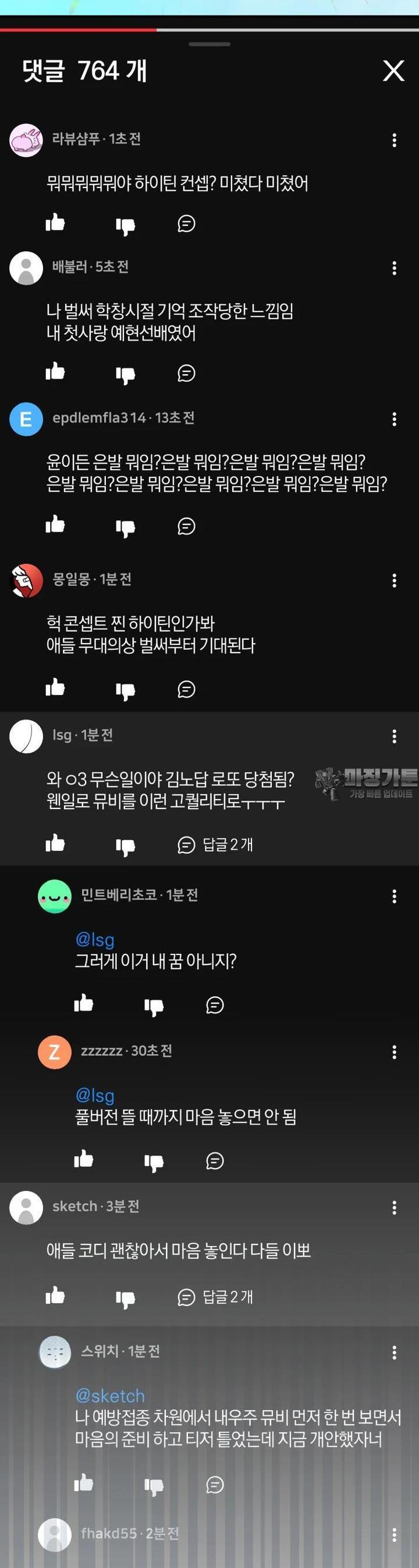Viewport: 419px width, 1568px height.
Task: Open more options menu for 라뷰샴푸's comment
Action: tap(394, 141)
